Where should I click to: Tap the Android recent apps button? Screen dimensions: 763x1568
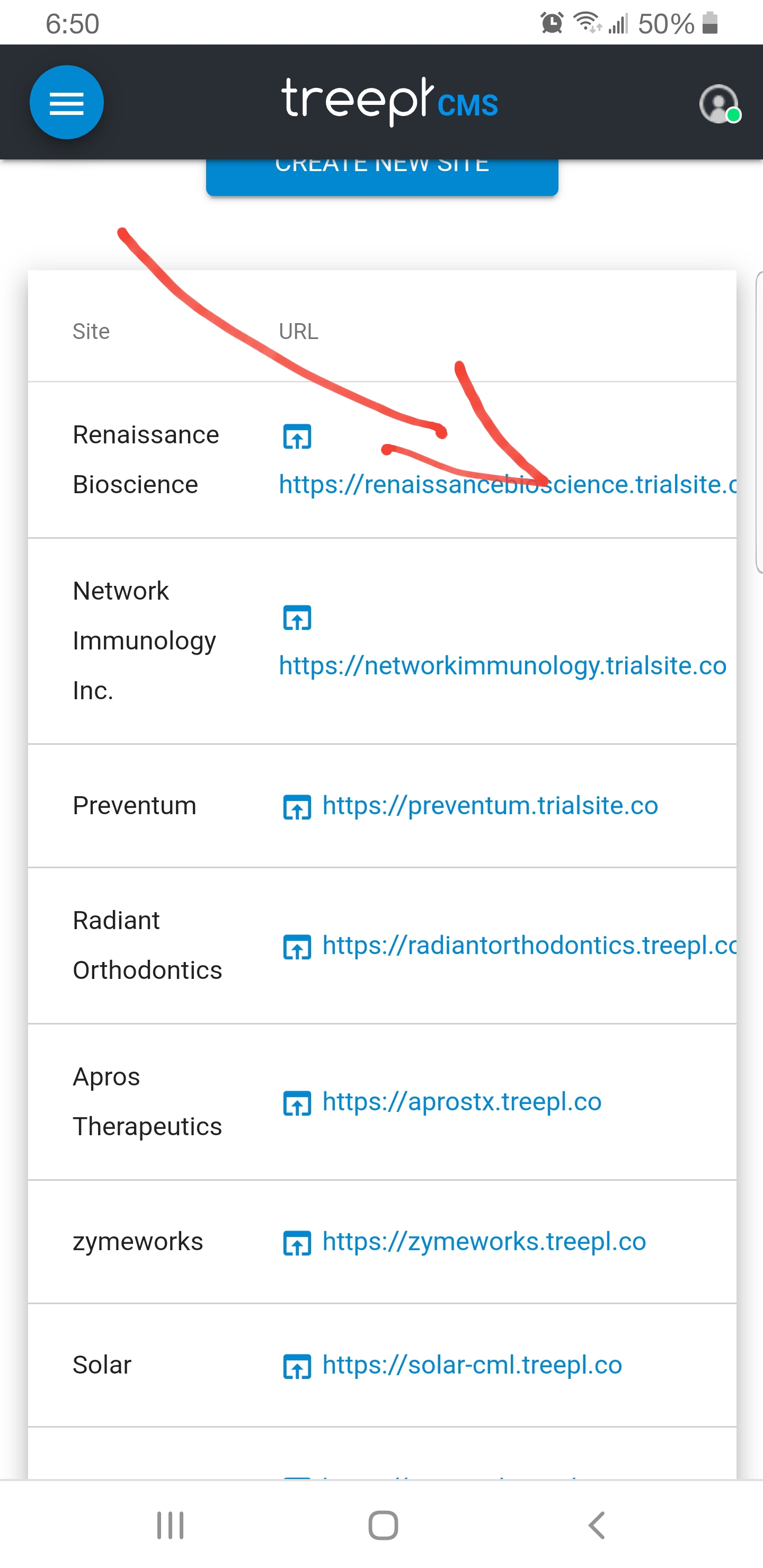[170, 1526]
